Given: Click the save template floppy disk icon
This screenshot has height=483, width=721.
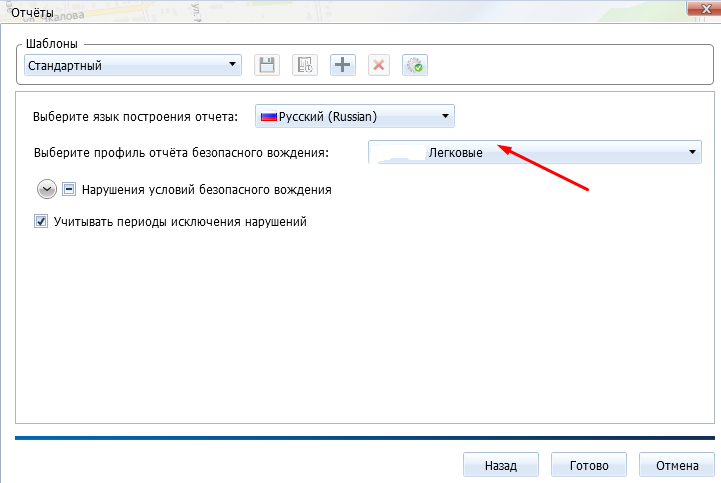Looking at the screenshot, I should click(267, 66).
